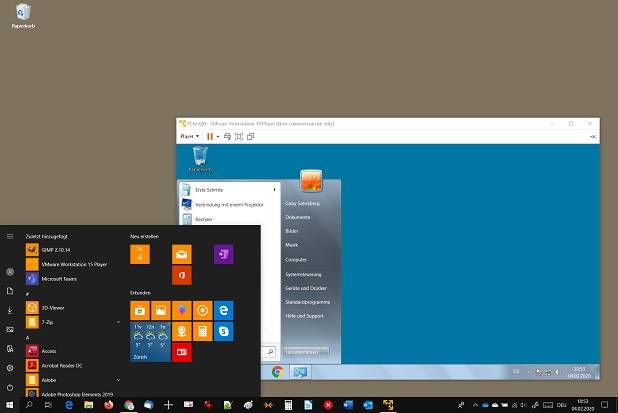Open Firefox from the host taskbar
618x413 pixels.
(x=108, y=405)
